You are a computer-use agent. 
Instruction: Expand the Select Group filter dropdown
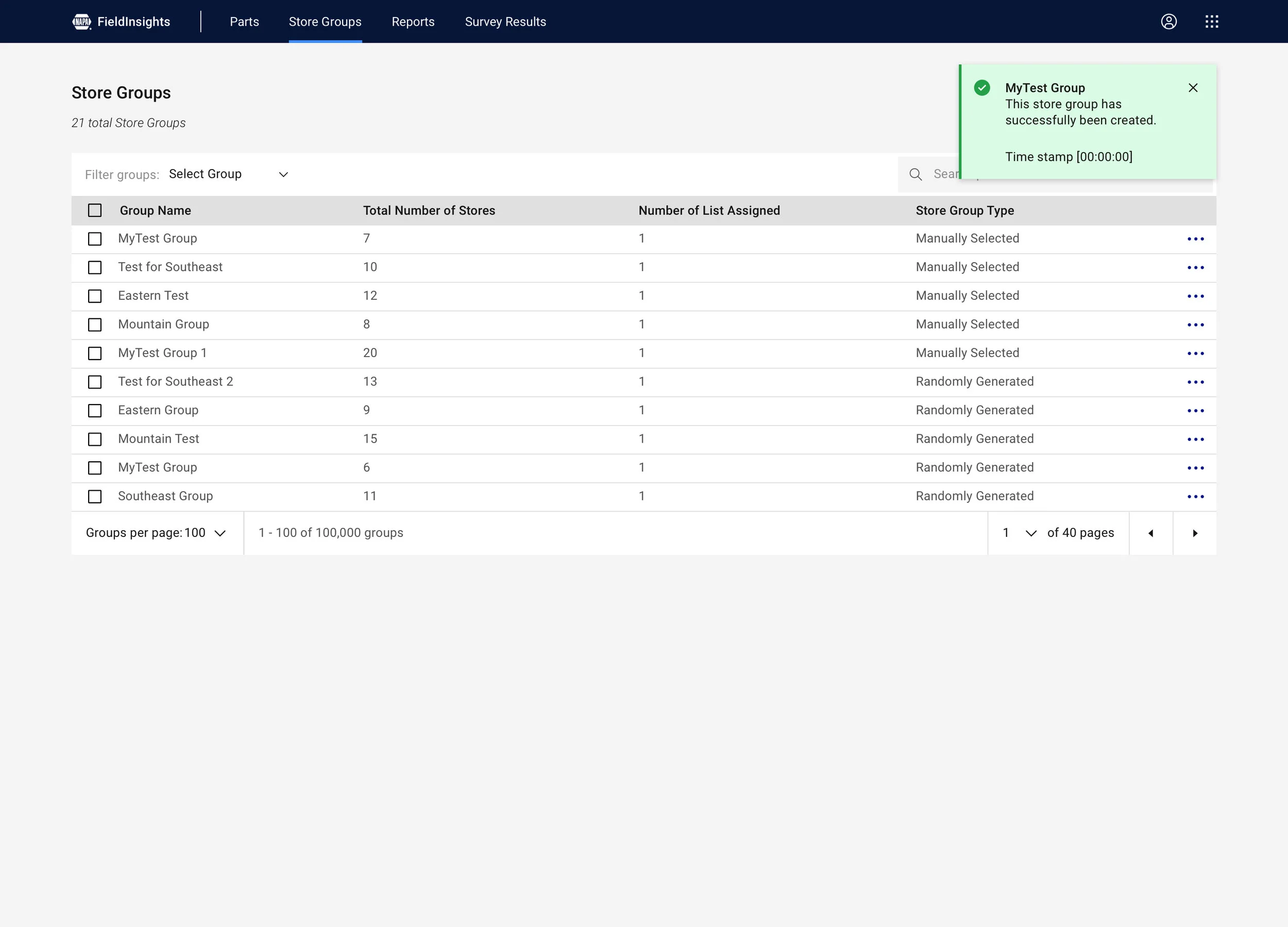[x=228, y=174]
